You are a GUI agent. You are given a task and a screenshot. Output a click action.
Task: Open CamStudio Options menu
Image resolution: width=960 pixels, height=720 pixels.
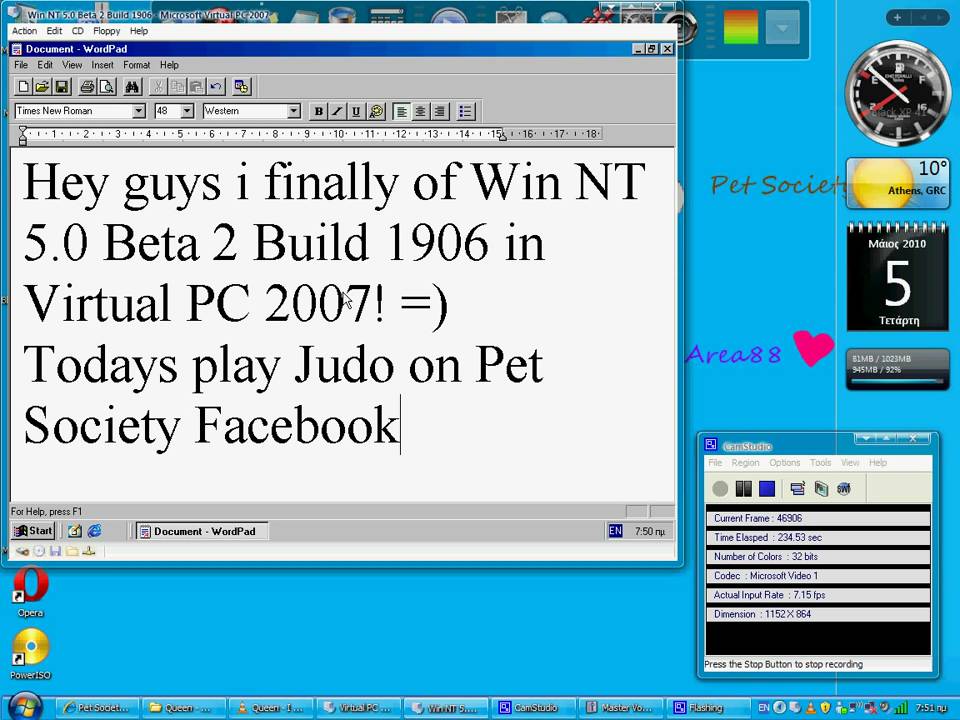(785, 463)
